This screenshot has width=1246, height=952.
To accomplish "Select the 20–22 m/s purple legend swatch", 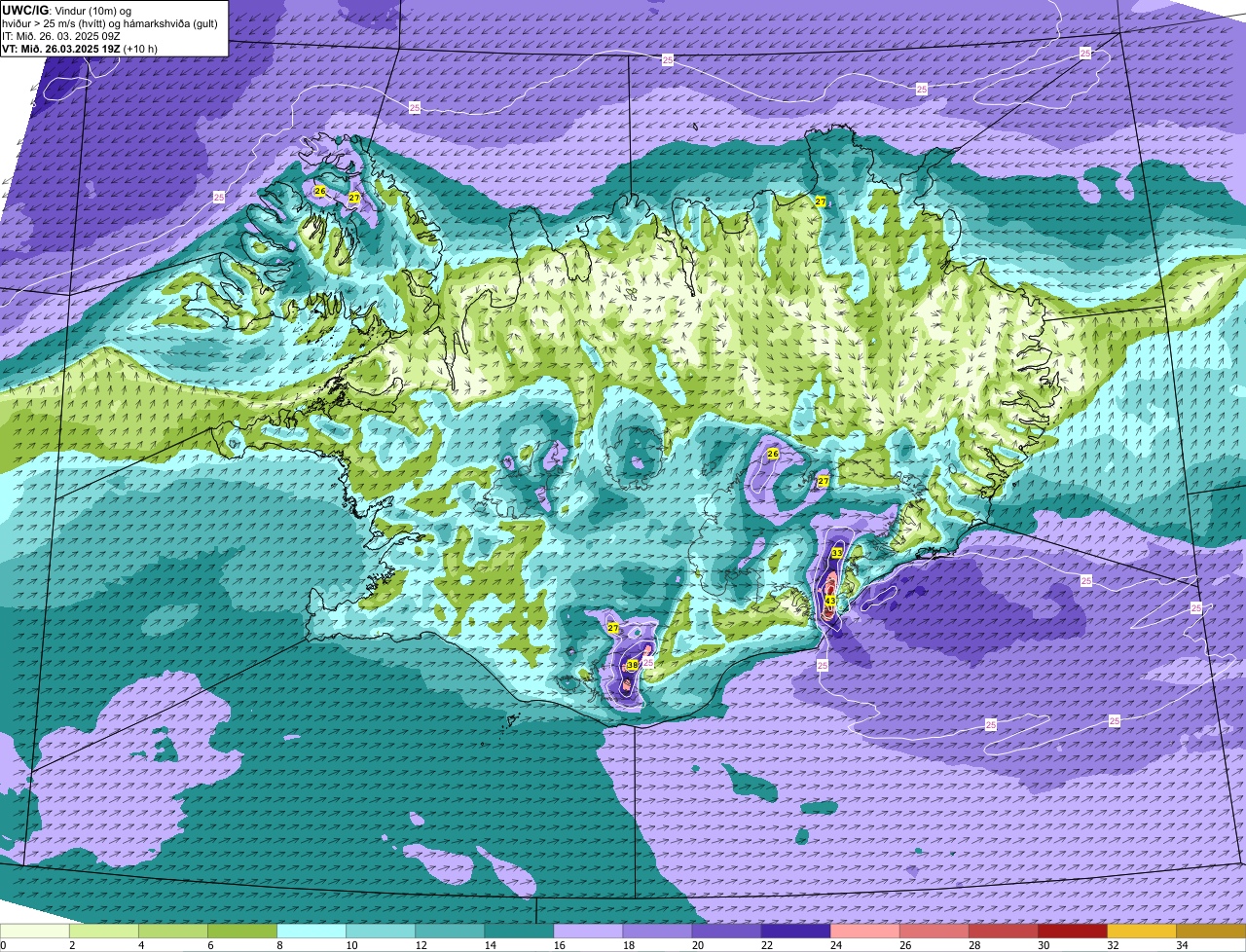I will [x=726, y=931].
